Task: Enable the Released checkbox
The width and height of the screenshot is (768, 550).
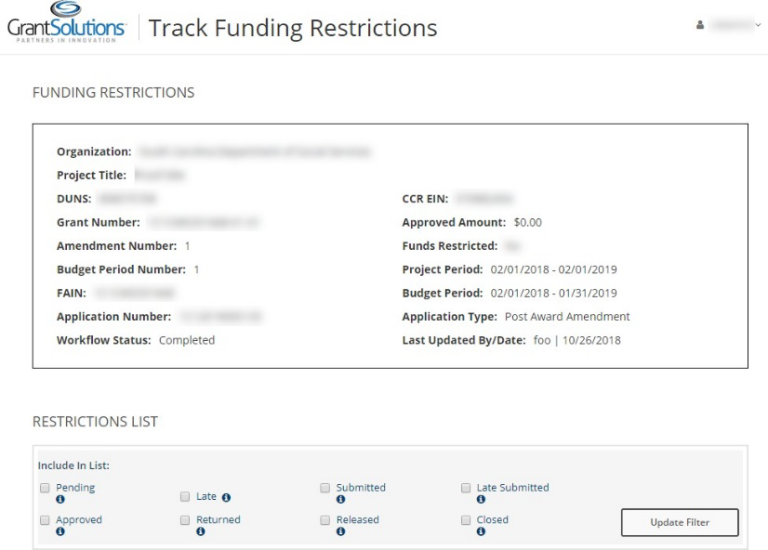Action: point(325,520)
